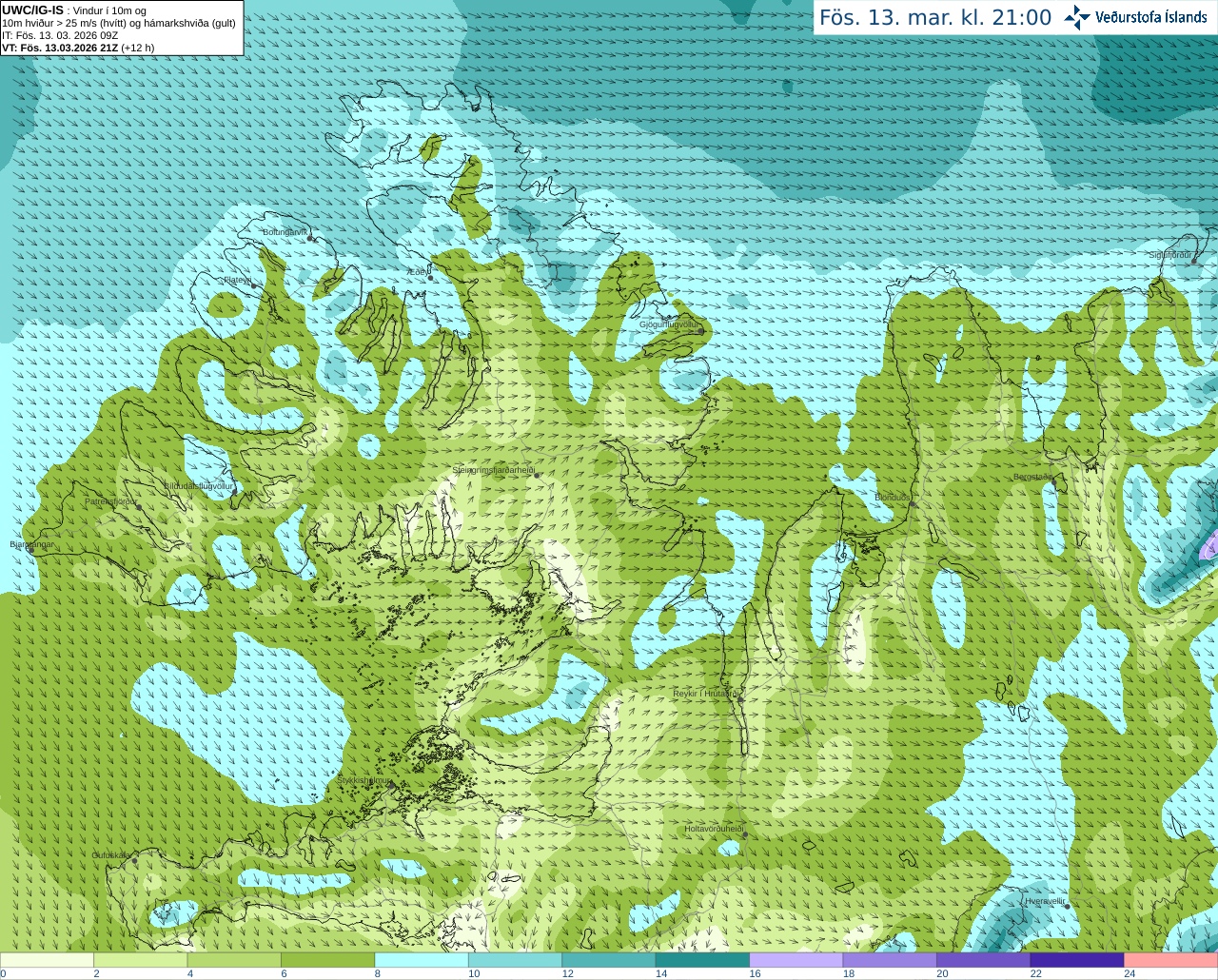Pick the 20–22 m/s violet legend swatch
The width and height of the screenshot is (1218, 980).
pos(984,960)
